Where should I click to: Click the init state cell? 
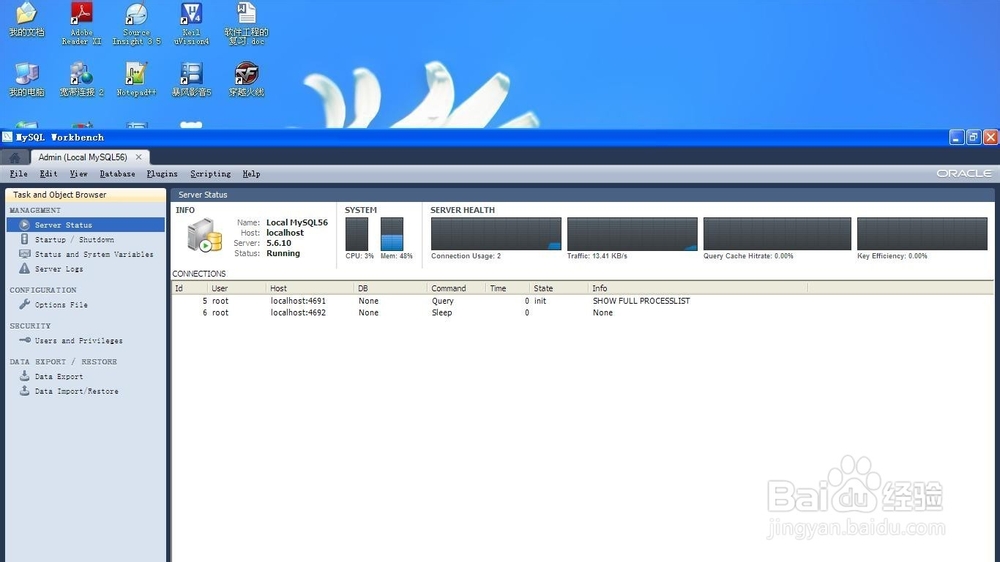click(540, 300)
